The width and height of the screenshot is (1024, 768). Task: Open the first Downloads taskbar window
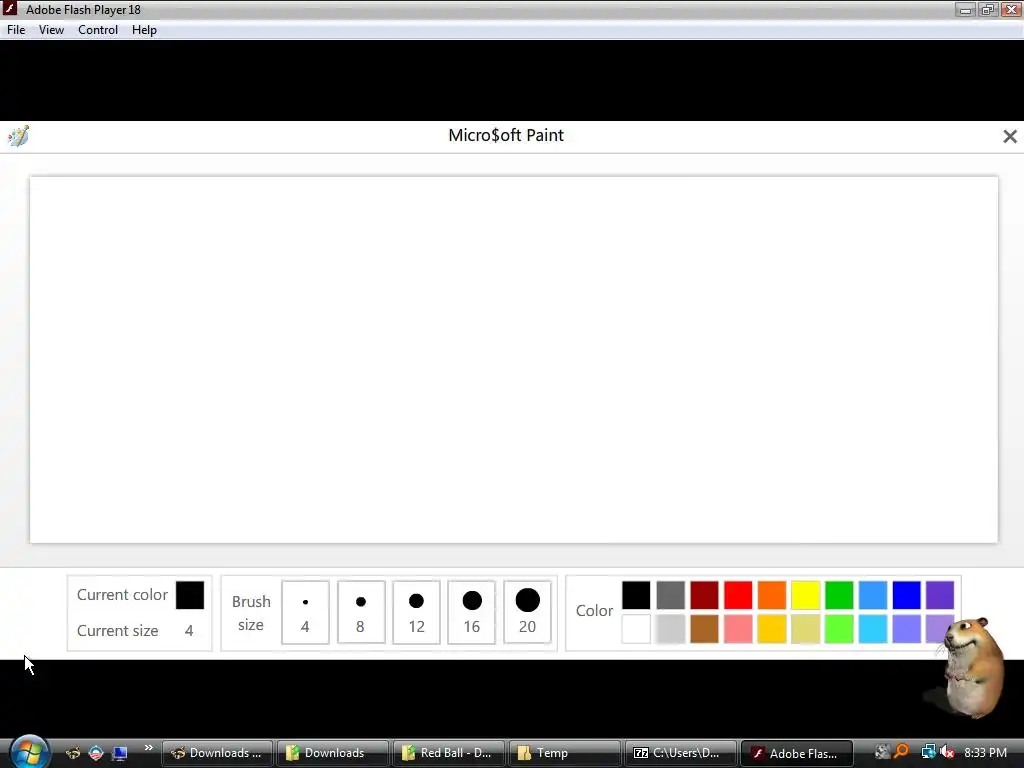pos(217,753)
